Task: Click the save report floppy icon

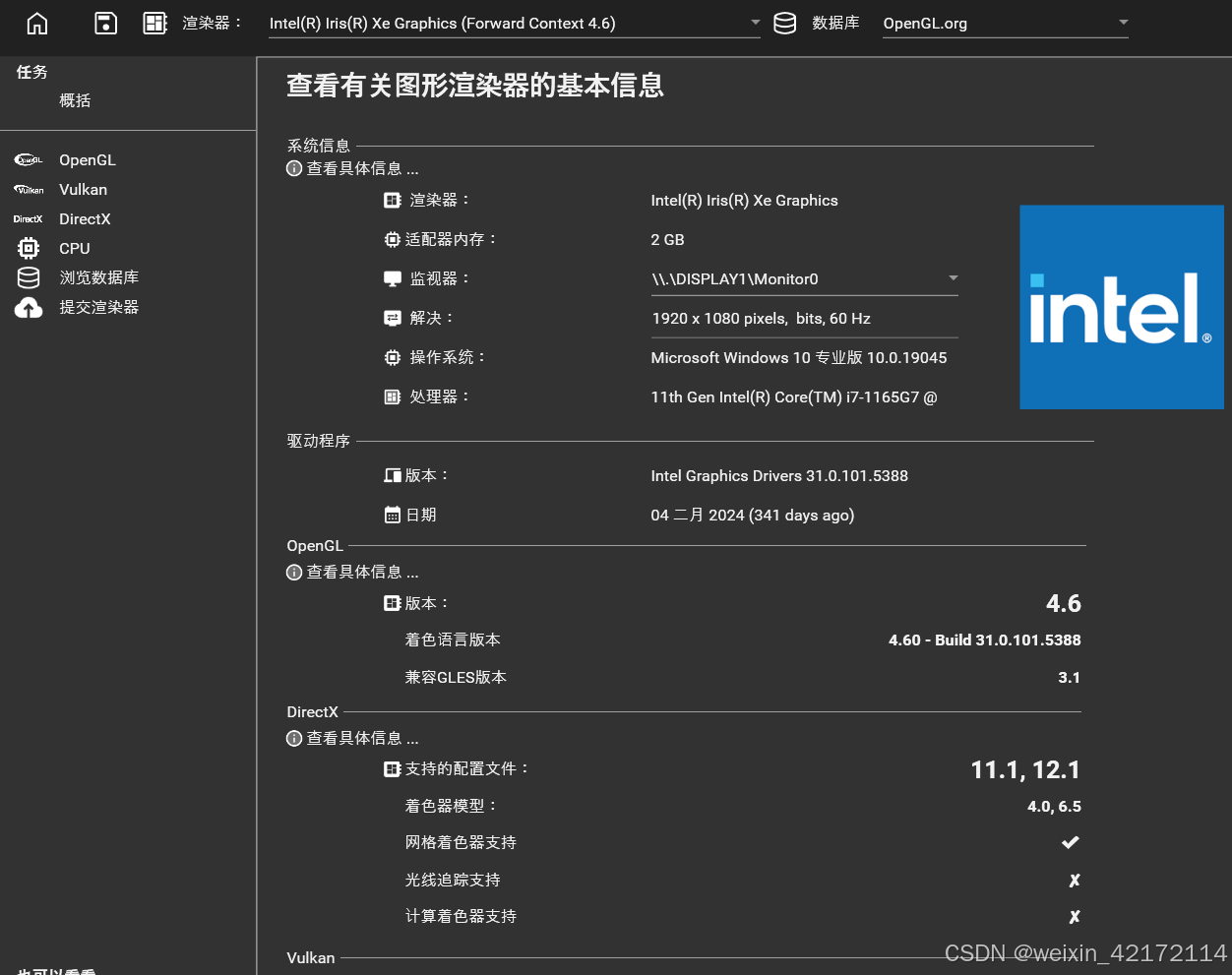Action: 106,24
